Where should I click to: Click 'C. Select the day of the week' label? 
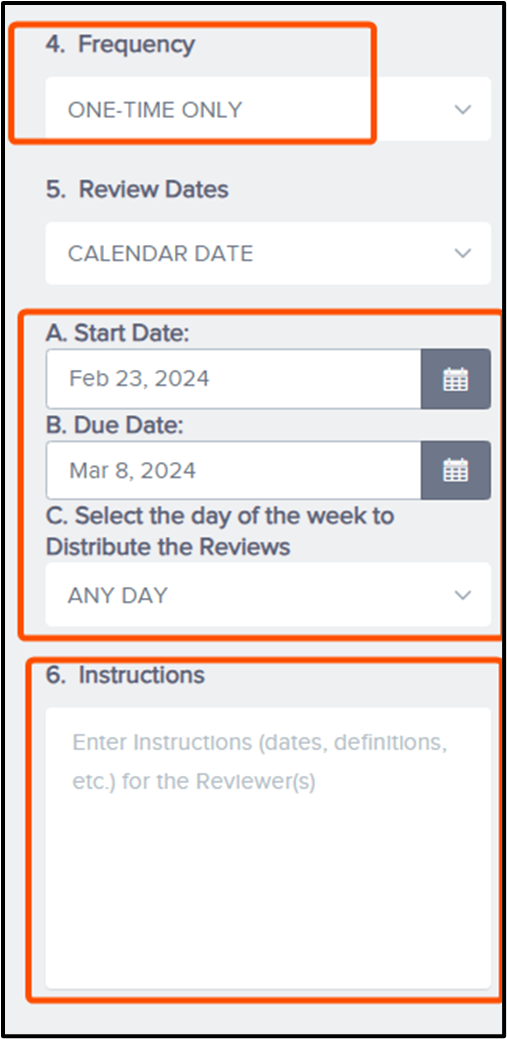(x=220, y=515)
